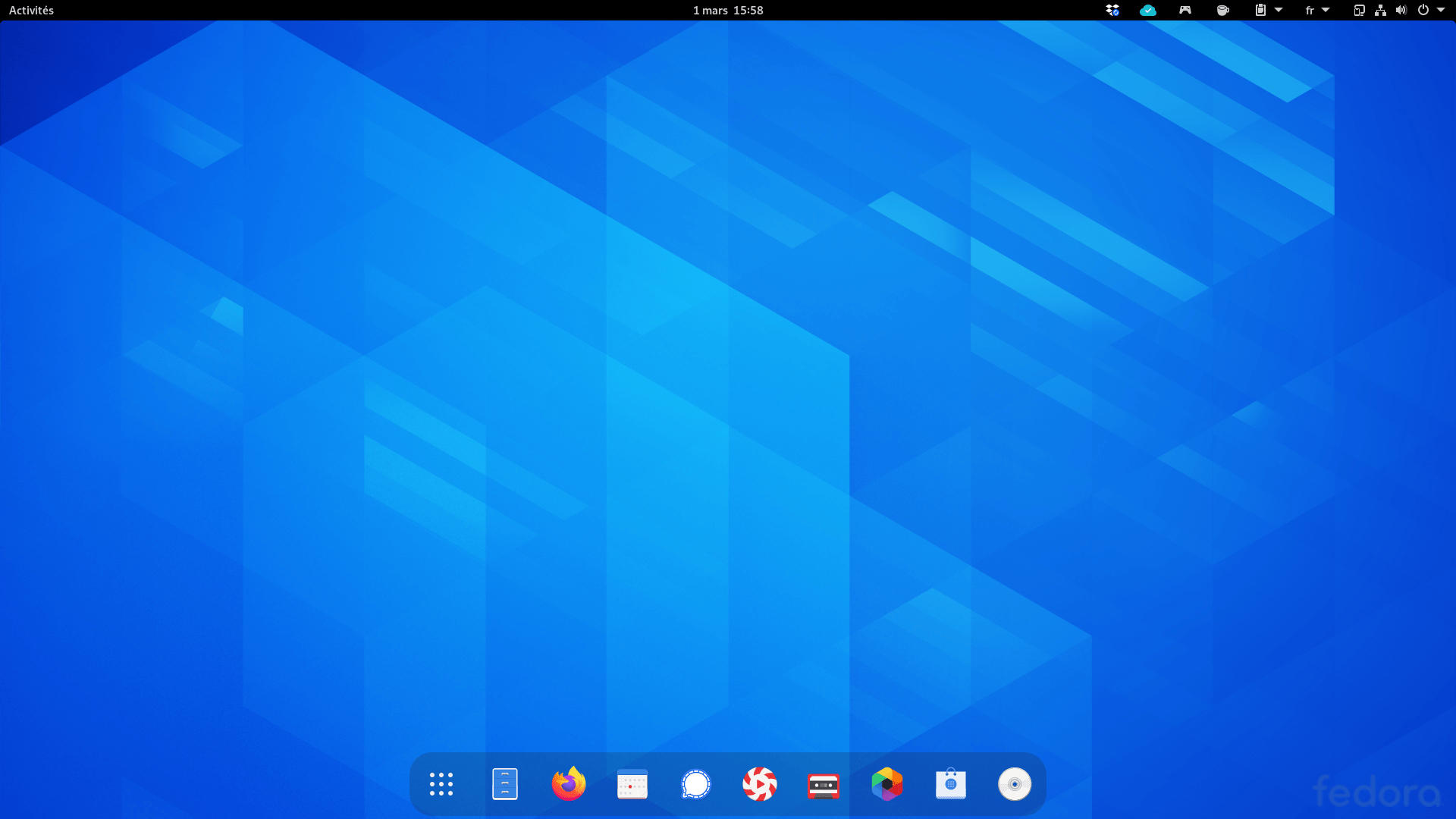Launch the red cassette tape app
The image size is (1456, 819).
(823, 784)
